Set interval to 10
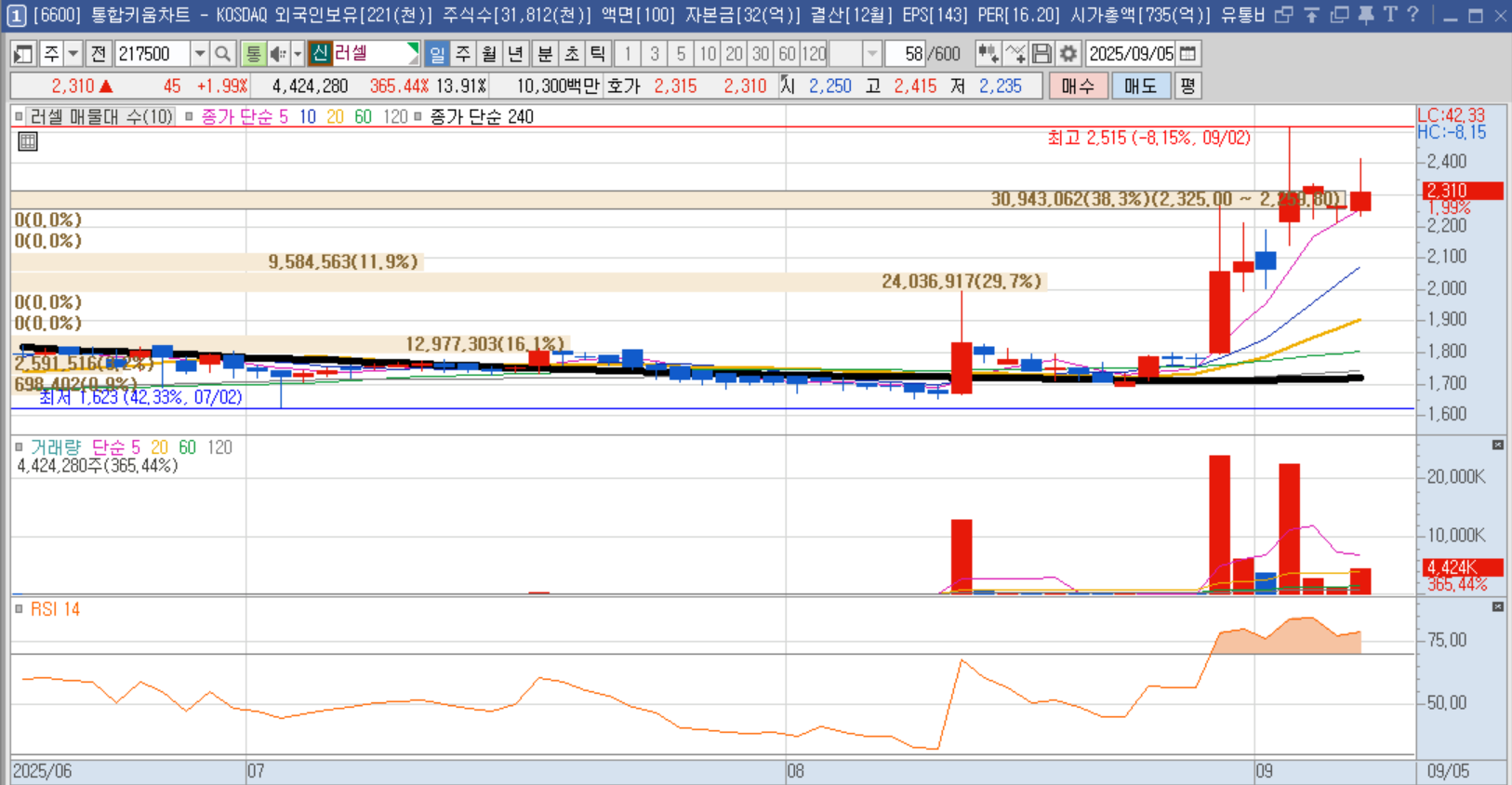Image resolution: width=1512 pixels, height=785 pixels. click(708, 54)
